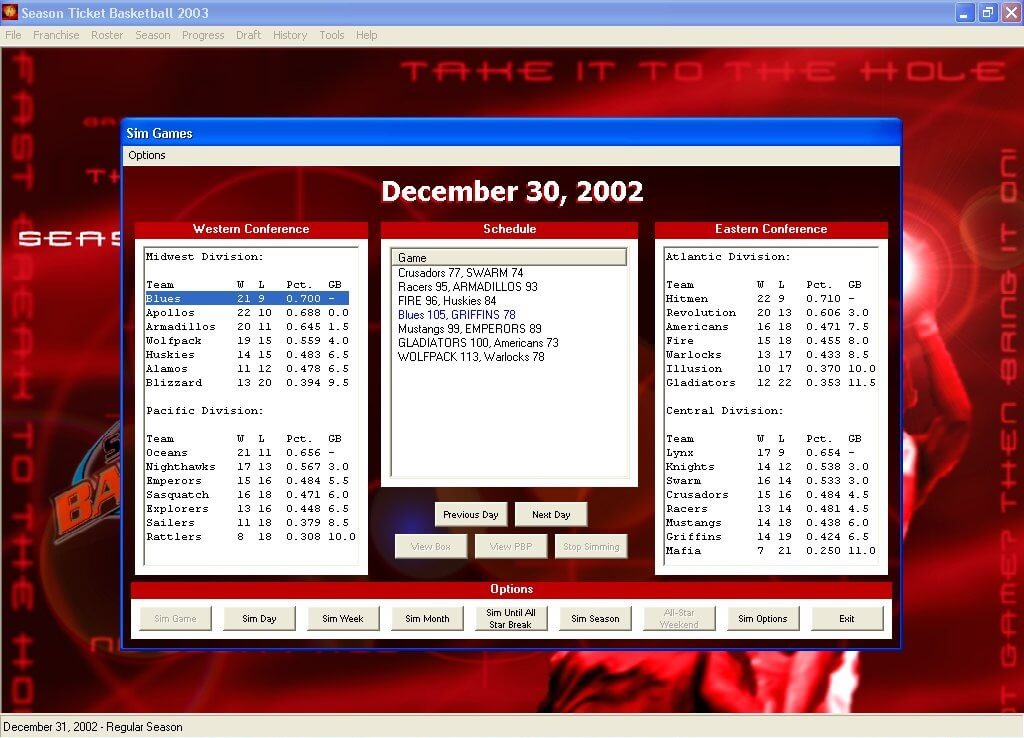The width and height of the screenshot is (1024, 738).
Task: Select the Blues row in Midwest Division
Action: tap(247, 298)
